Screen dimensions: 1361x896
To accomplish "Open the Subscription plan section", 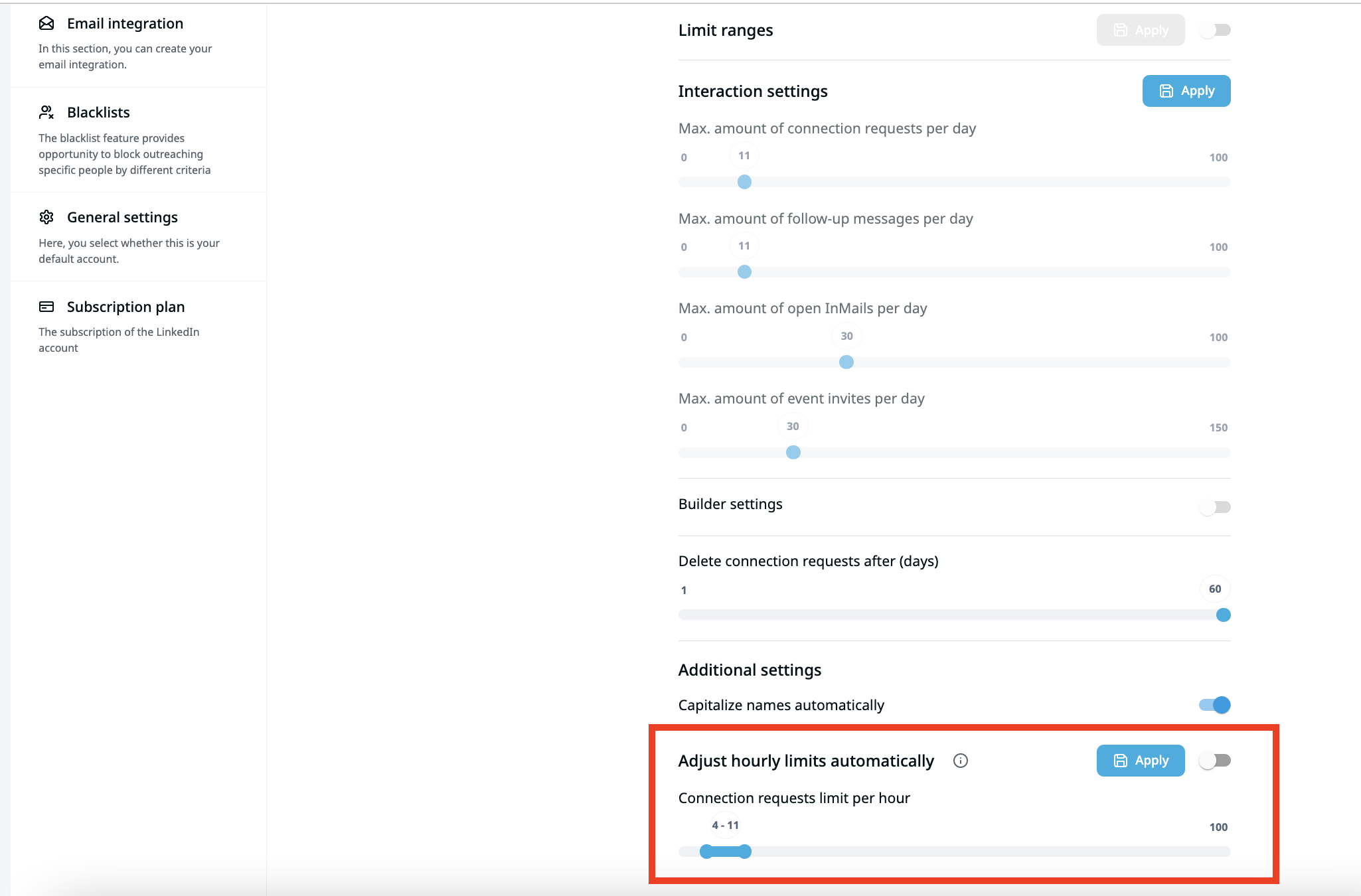I will coord(125,307).
